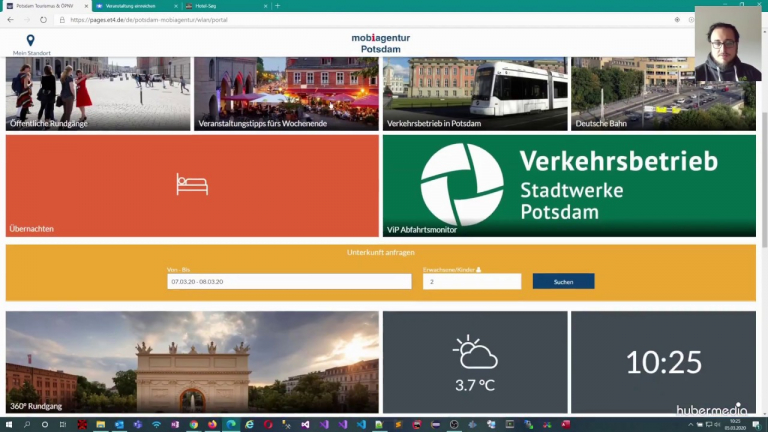Image resolution: width=768 pixels, height=432 pixels.
Task: Close the Veranstaltung einreichen tab
Action: pos(176,6)
